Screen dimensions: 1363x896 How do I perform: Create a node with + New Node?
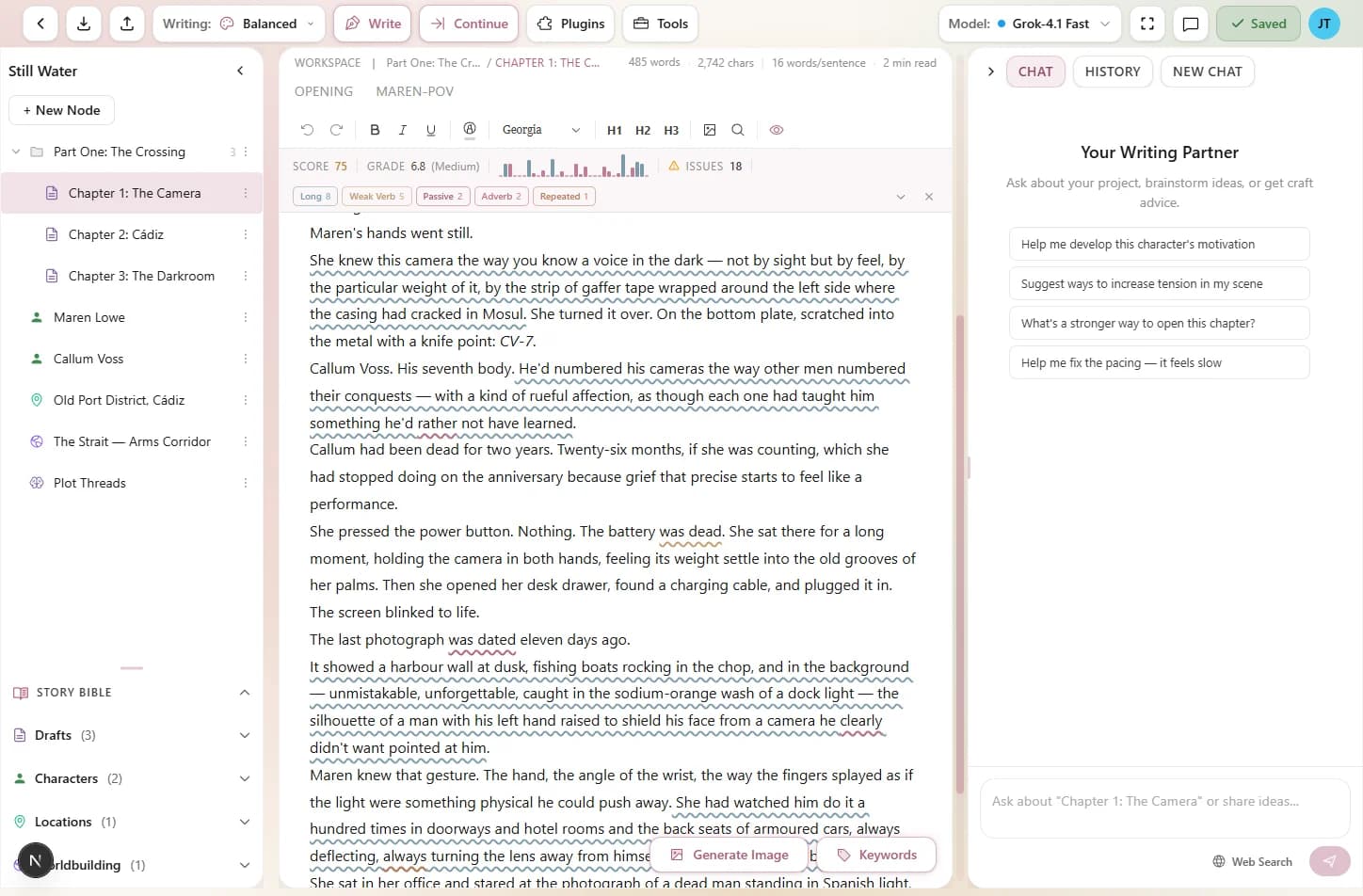pyautogui.click(x=60, y=110)
